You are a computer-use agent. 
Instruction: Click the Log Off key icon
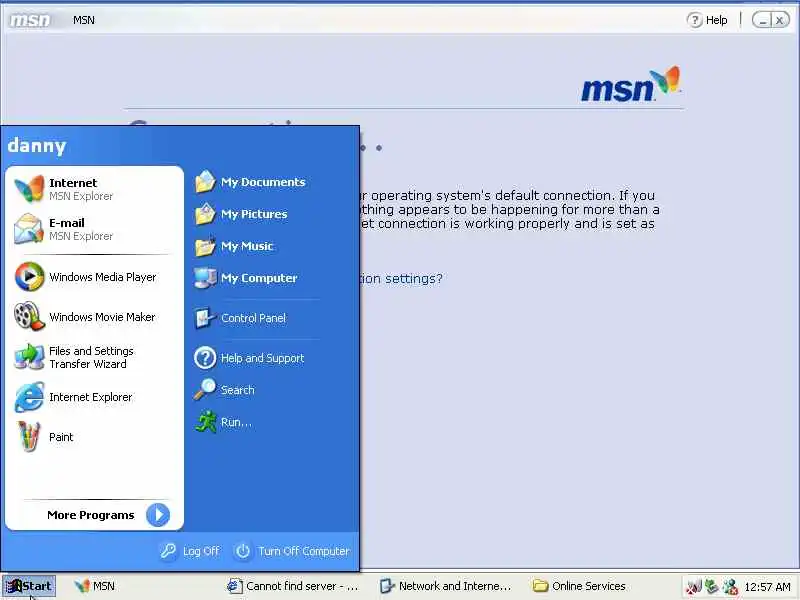pyautogui.click(x=168, y=551)
